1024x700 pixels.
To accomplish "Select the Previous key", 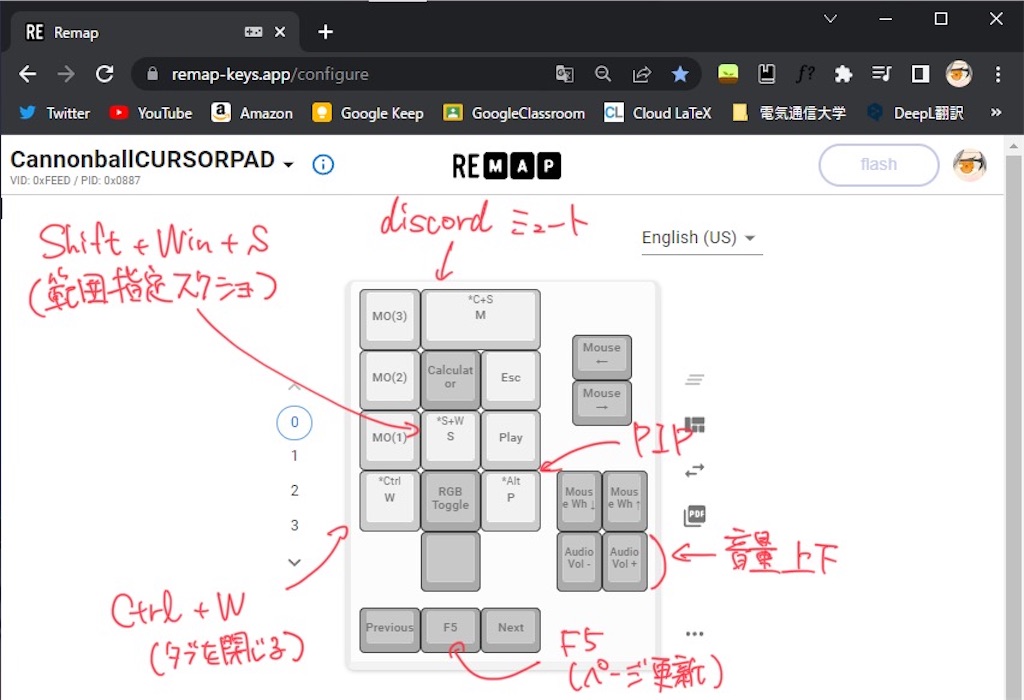I will pos(389,629).
